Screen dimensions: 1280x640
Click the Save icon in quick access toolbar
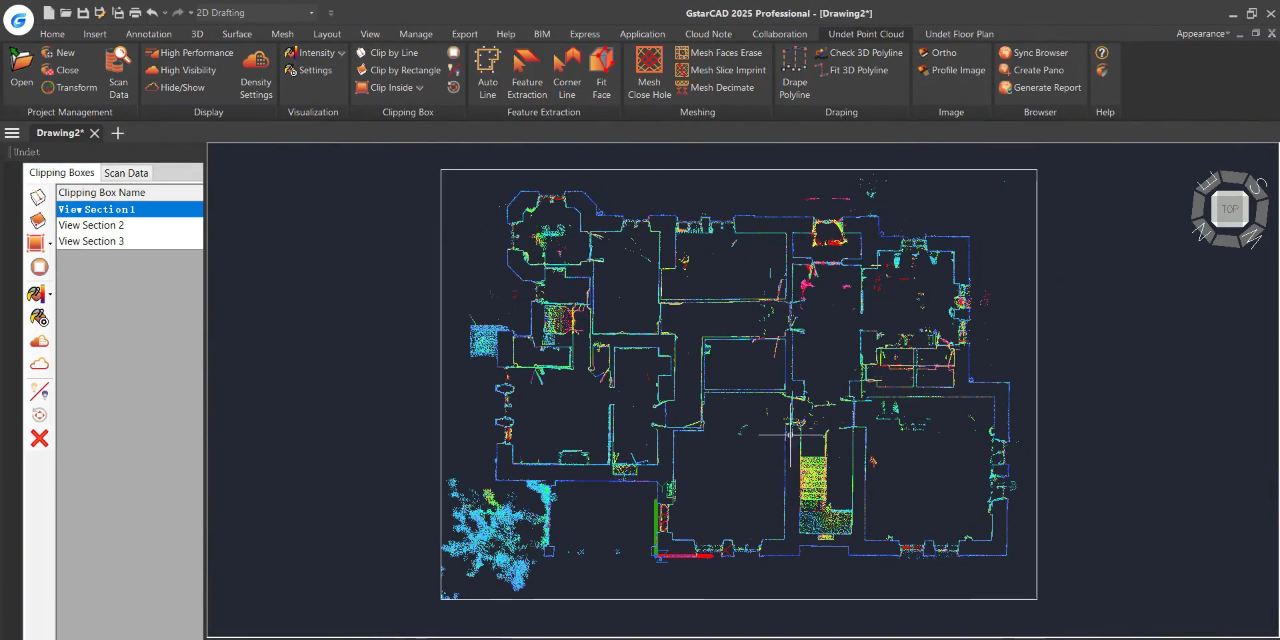coord(83,13)
